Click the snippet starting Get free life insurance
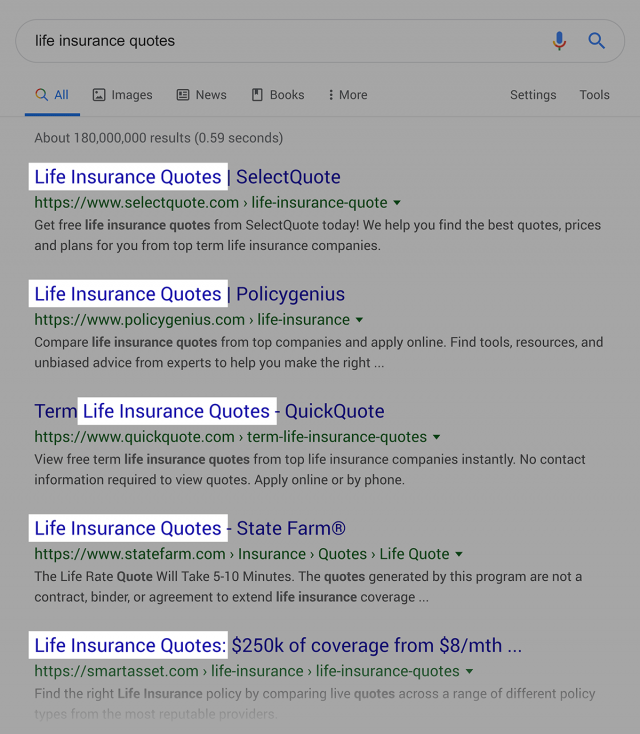This screenshot has width=640, height=734. click(317, 235)
